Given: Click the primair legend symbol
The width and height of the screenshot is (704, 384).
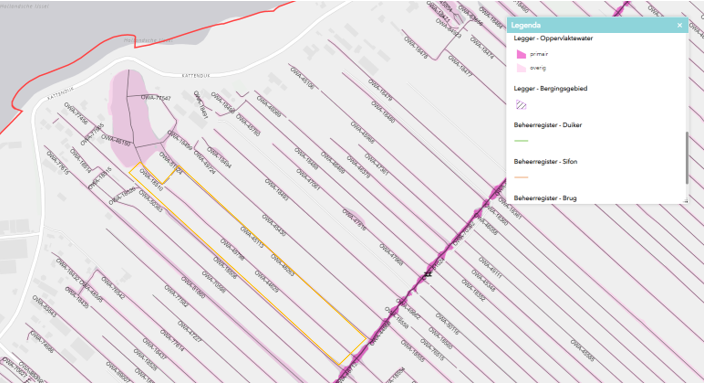Looking at the screenshot, I should [x=521, y=54].
